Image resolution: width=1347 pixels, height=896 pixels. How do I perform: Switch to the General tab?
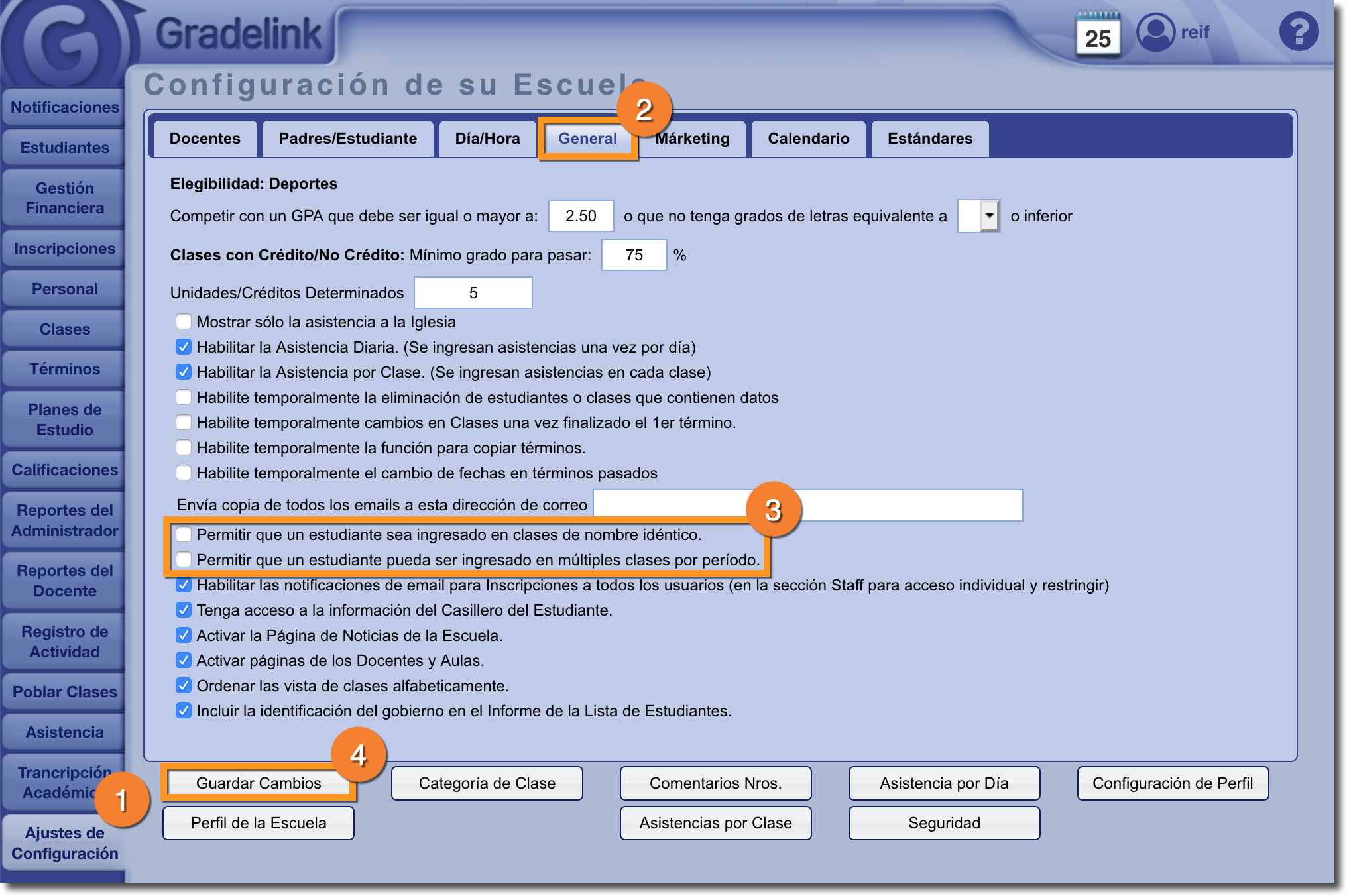pos(587,139)
